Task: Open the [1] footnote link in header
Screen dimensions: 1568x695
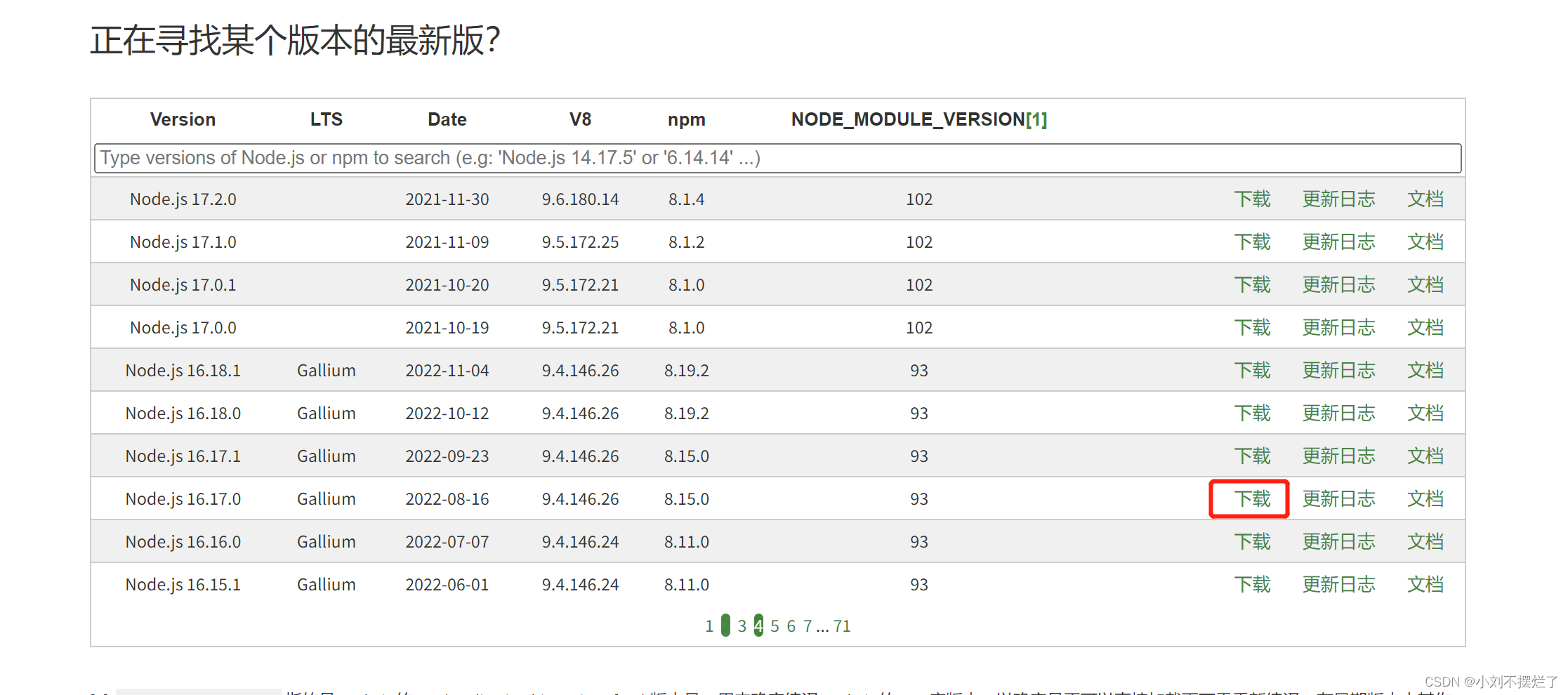Action: click(1036, 119)
